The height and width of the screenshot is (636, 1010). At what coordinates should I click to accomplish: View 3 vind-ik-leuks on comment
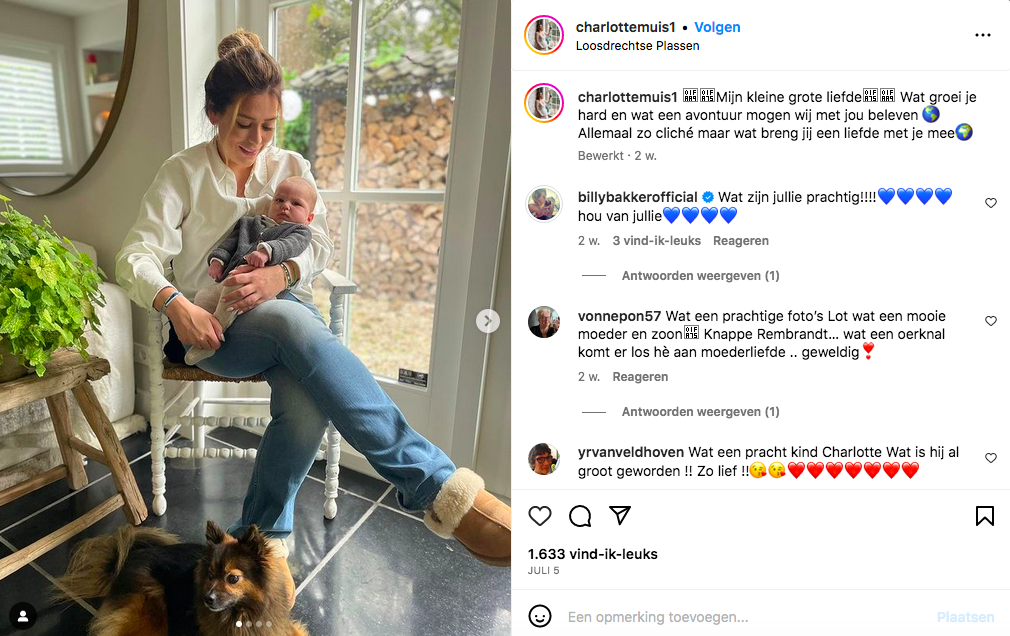coord(656,240)
